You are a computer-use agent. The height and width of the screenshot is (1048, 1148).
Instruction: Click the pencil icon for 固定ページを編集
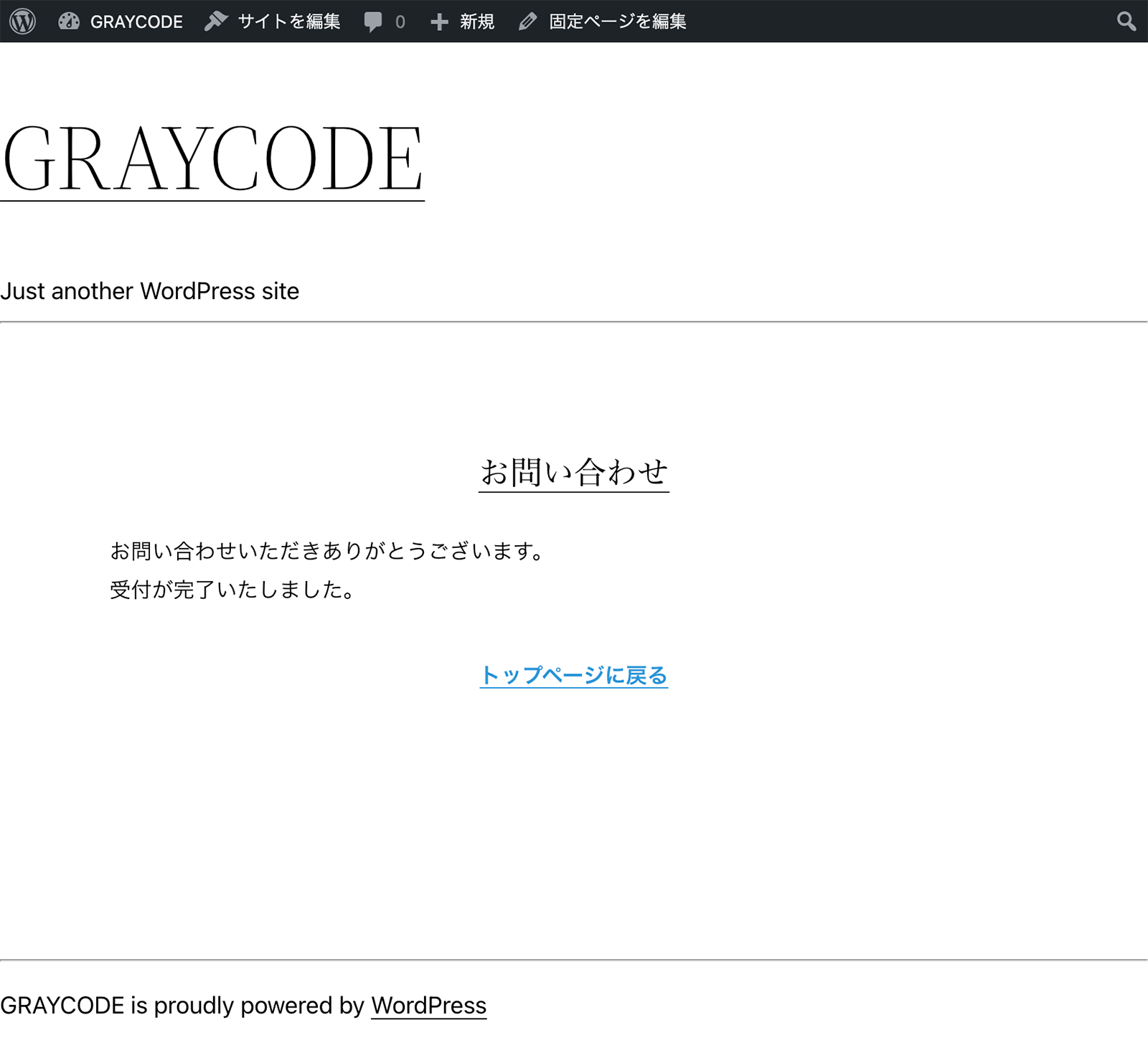click(x=527, y=22)
